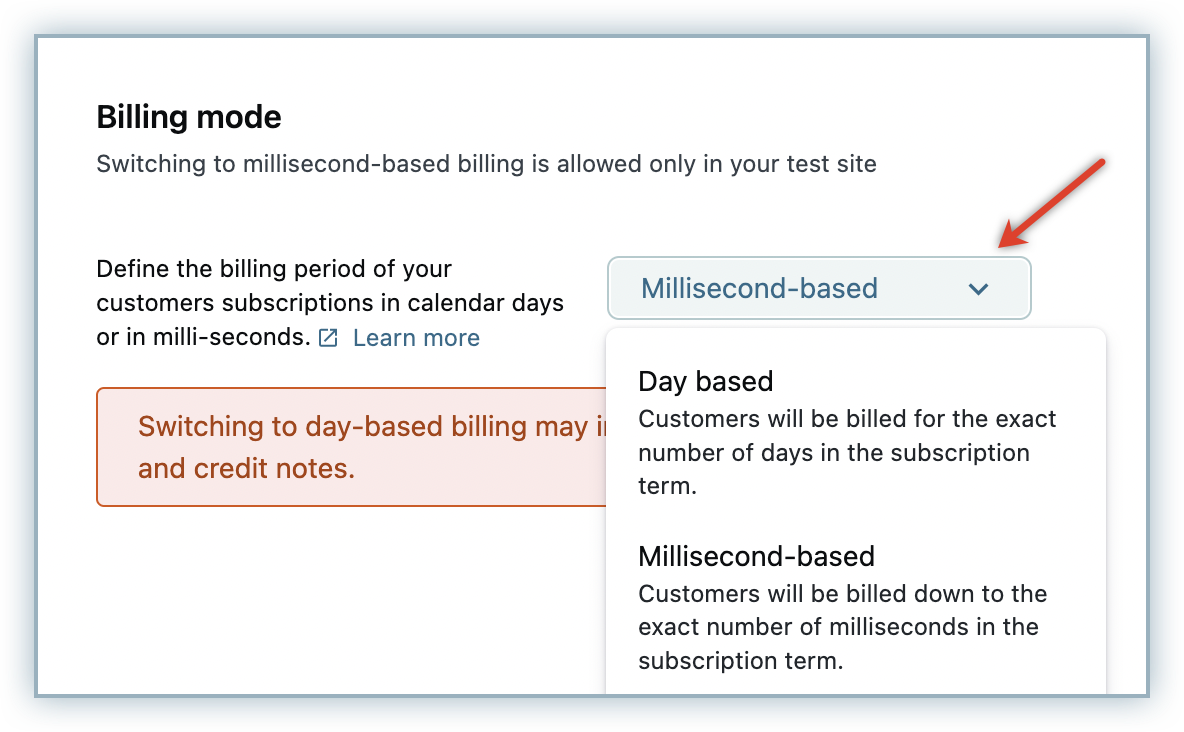Screen dimensions: 1184x732
Task: Click "Customers will be billed down to the" description
Action: [842, 594]
